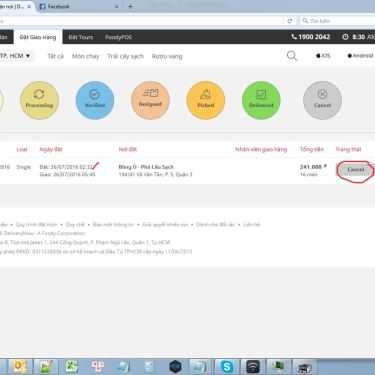Expand the TP. HCM city dropdown
The image size is (375, 375).
pos(15,56)
